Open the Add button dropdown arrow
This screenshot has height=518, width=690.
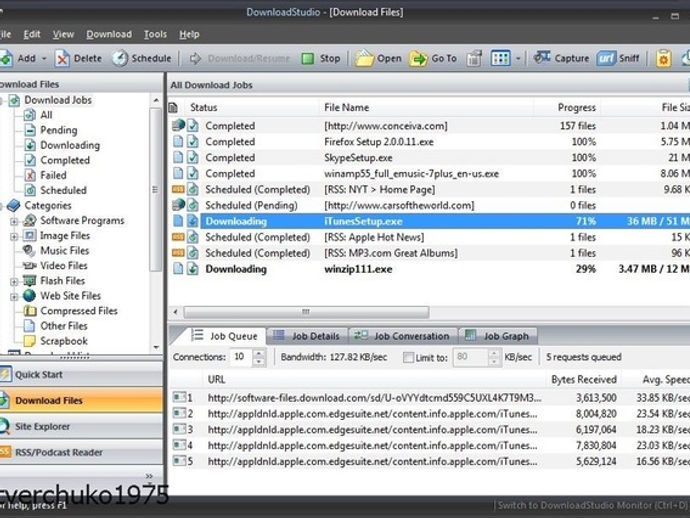click(44, 59)
